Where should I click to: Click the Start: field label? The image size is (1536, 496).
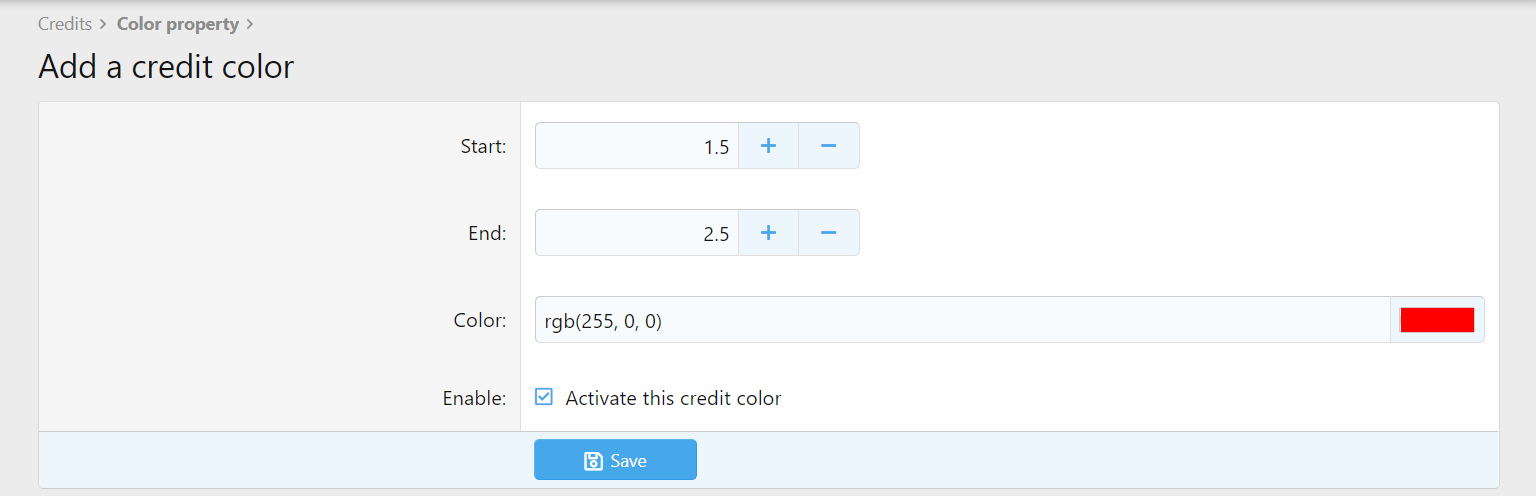pyautogui.click(x=483, y=147)
